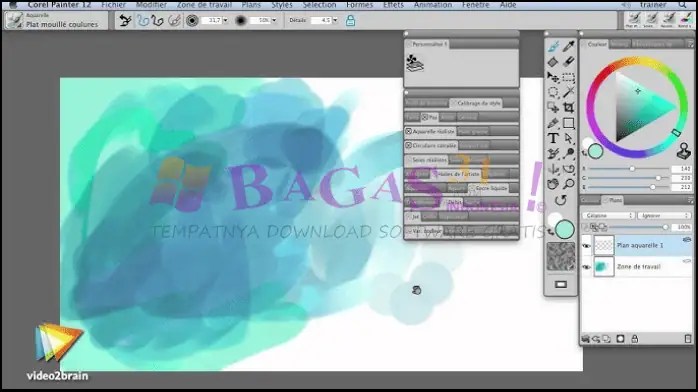Image resolution: width=698 pixels, height=392 pixels.
Task: Select the Mirror Painting tool
Action: click(553, 169)
